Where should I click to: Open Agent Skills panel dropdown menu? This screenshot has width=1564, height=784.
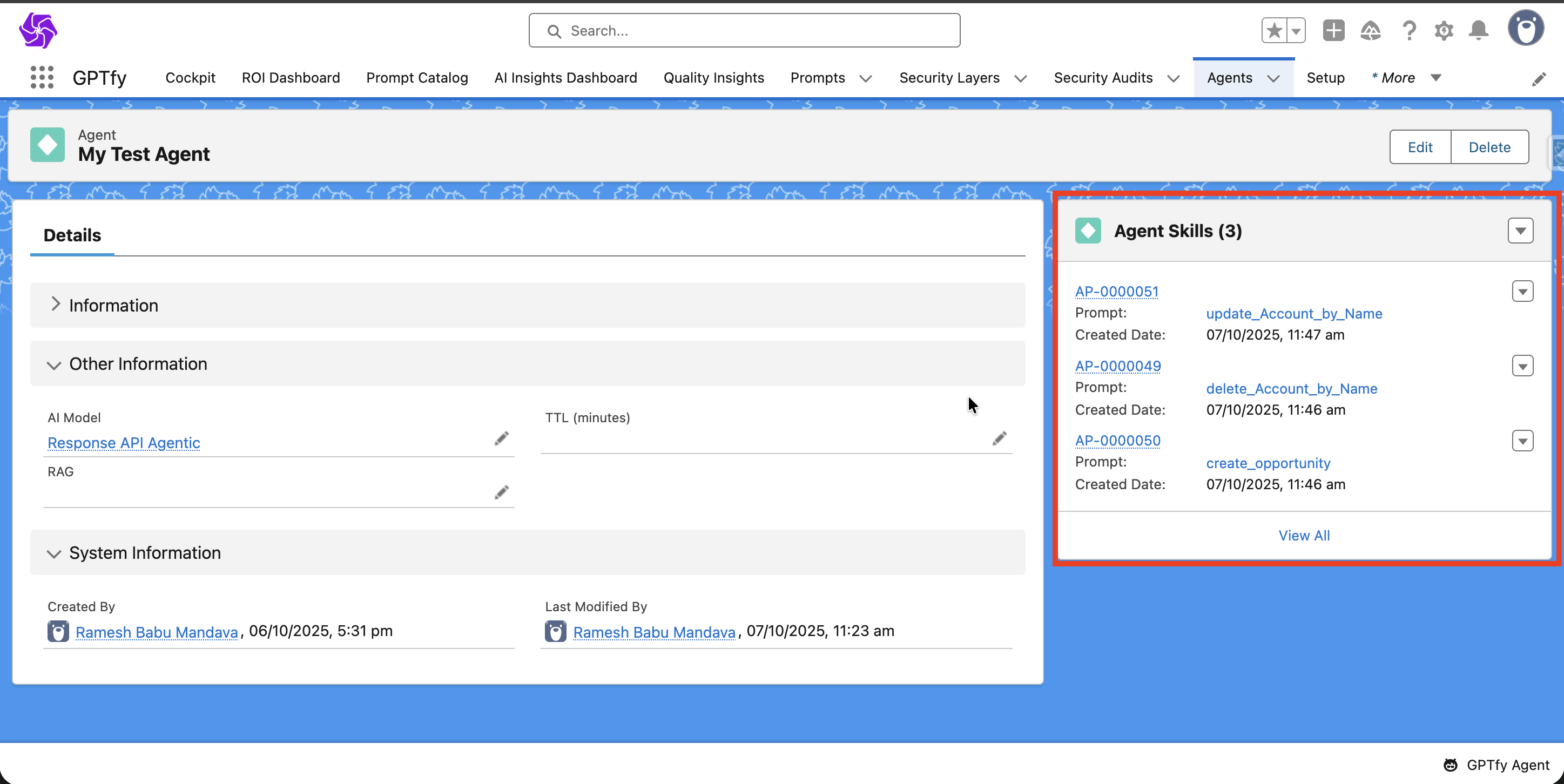(x=1520, y=231)
